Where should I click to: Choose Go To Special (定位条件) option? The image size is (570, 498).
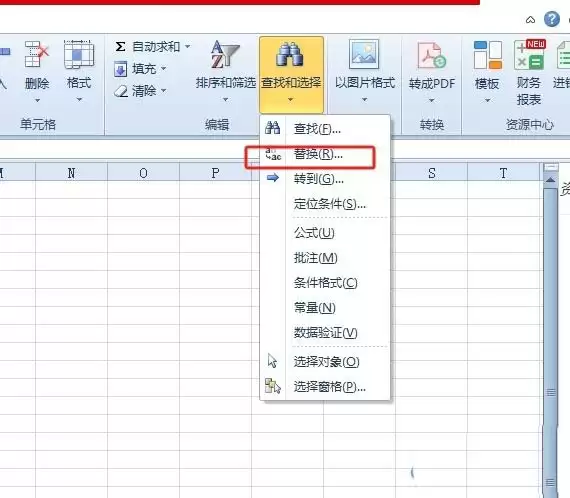(x=330, y=204)
